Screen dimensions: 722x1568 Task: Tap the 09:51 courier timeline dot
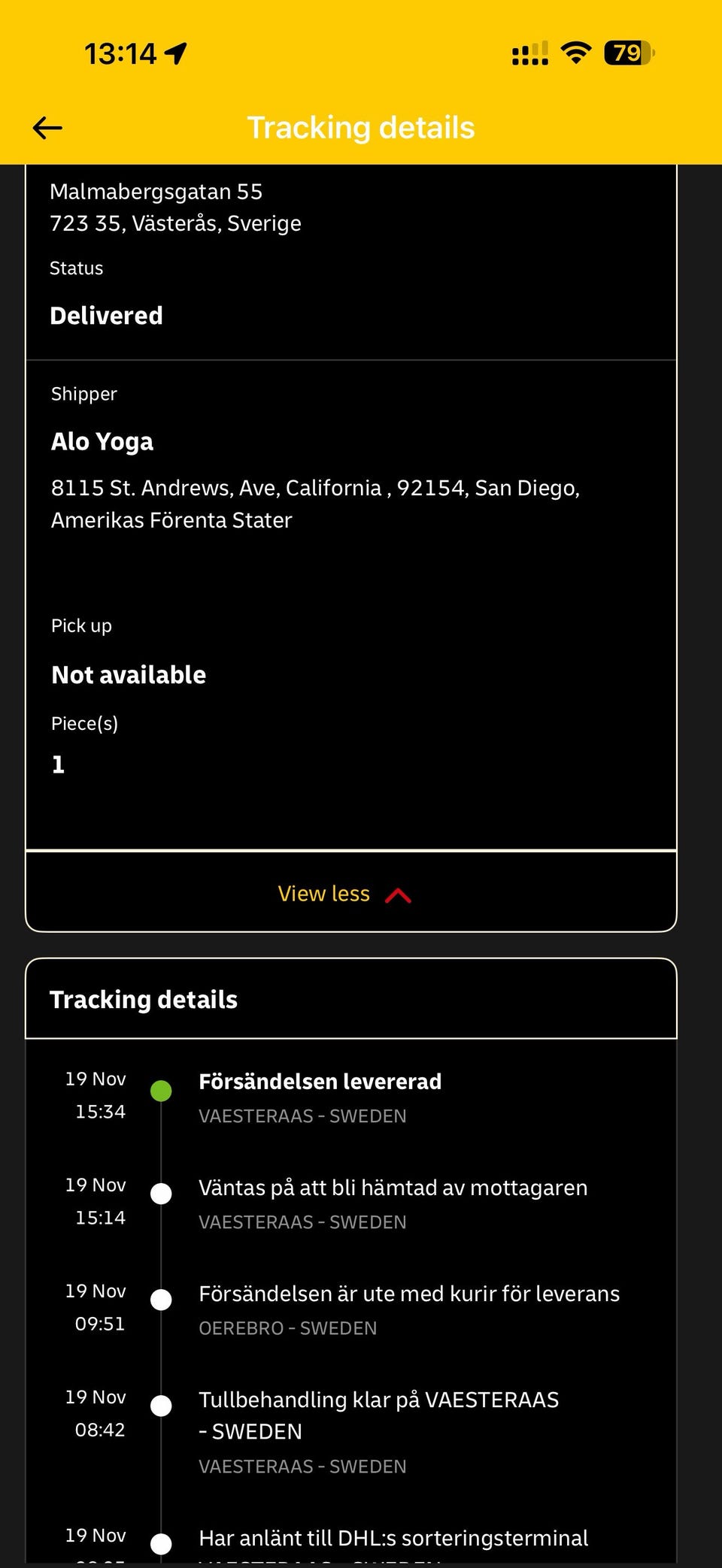click(x=161, y=1300)
